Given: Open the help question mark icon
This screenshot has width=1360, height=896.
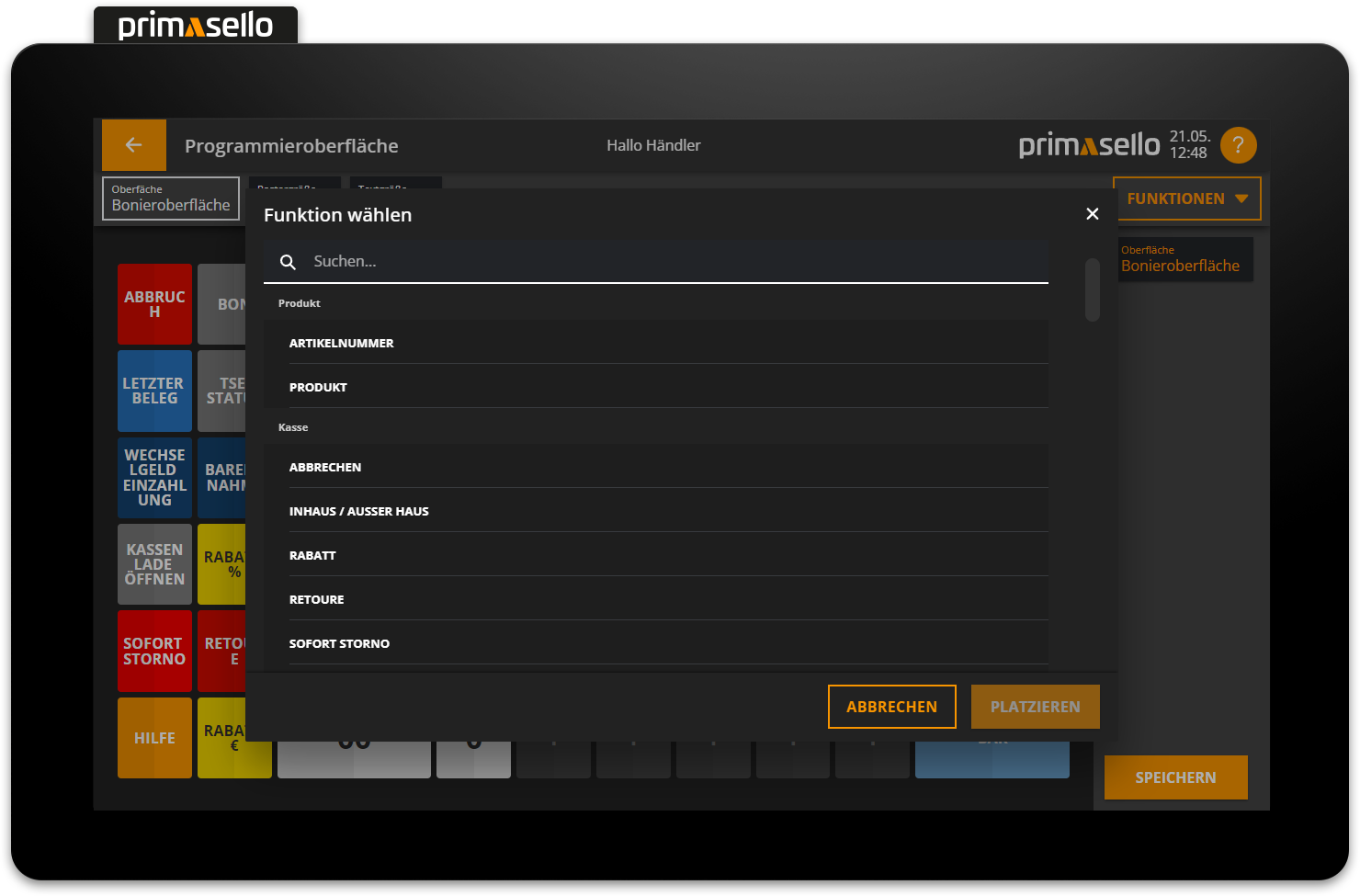Looking at the screenshot, I should click(1238, 144).
